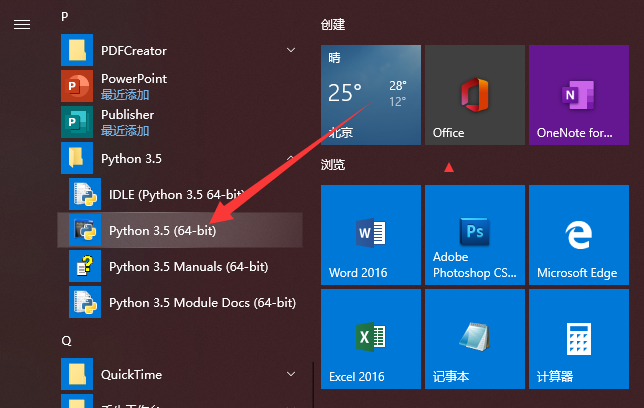Viewport: 644px width, 408px height.
Task: Click the PDFCreator folder label
Action: (134, 51)
